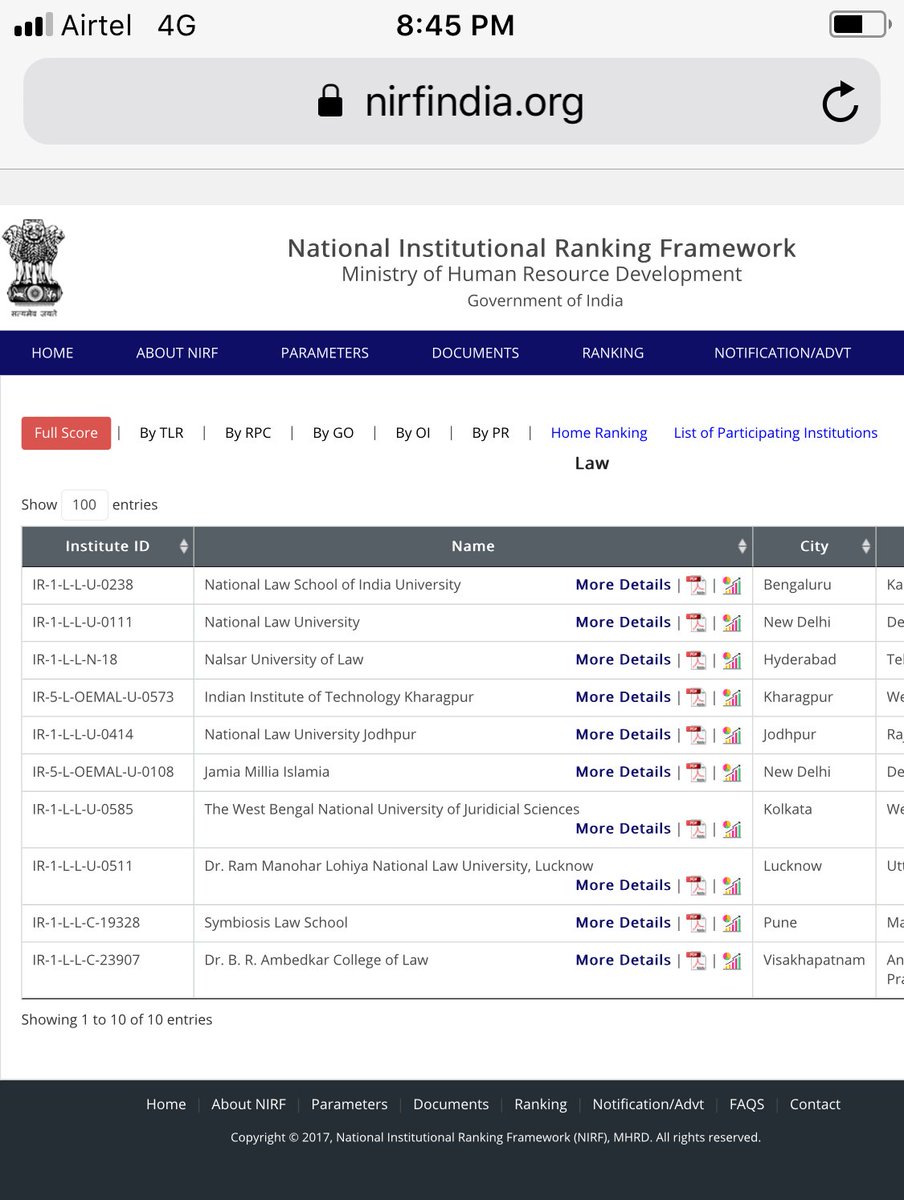This screenshot has height=1200, width=904.
Task: Open score chart for National Law University Jodhpur
Action: point(732,735)
